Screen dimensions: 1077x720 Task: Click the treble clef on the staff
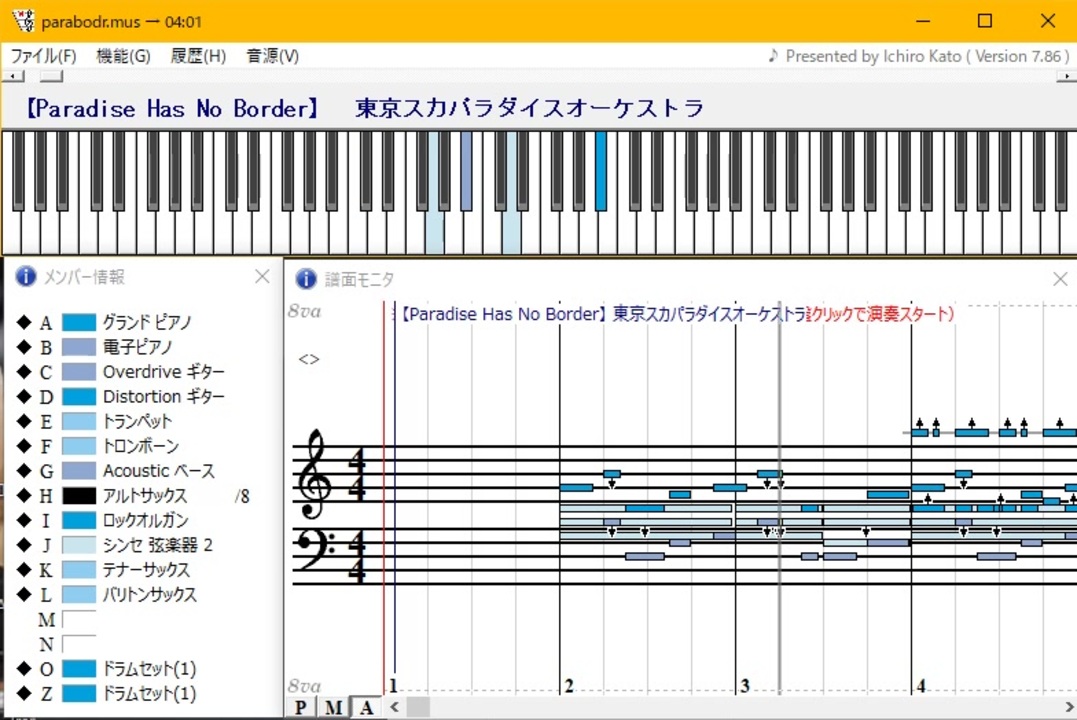pyautogui.click(x=313, y=474)
